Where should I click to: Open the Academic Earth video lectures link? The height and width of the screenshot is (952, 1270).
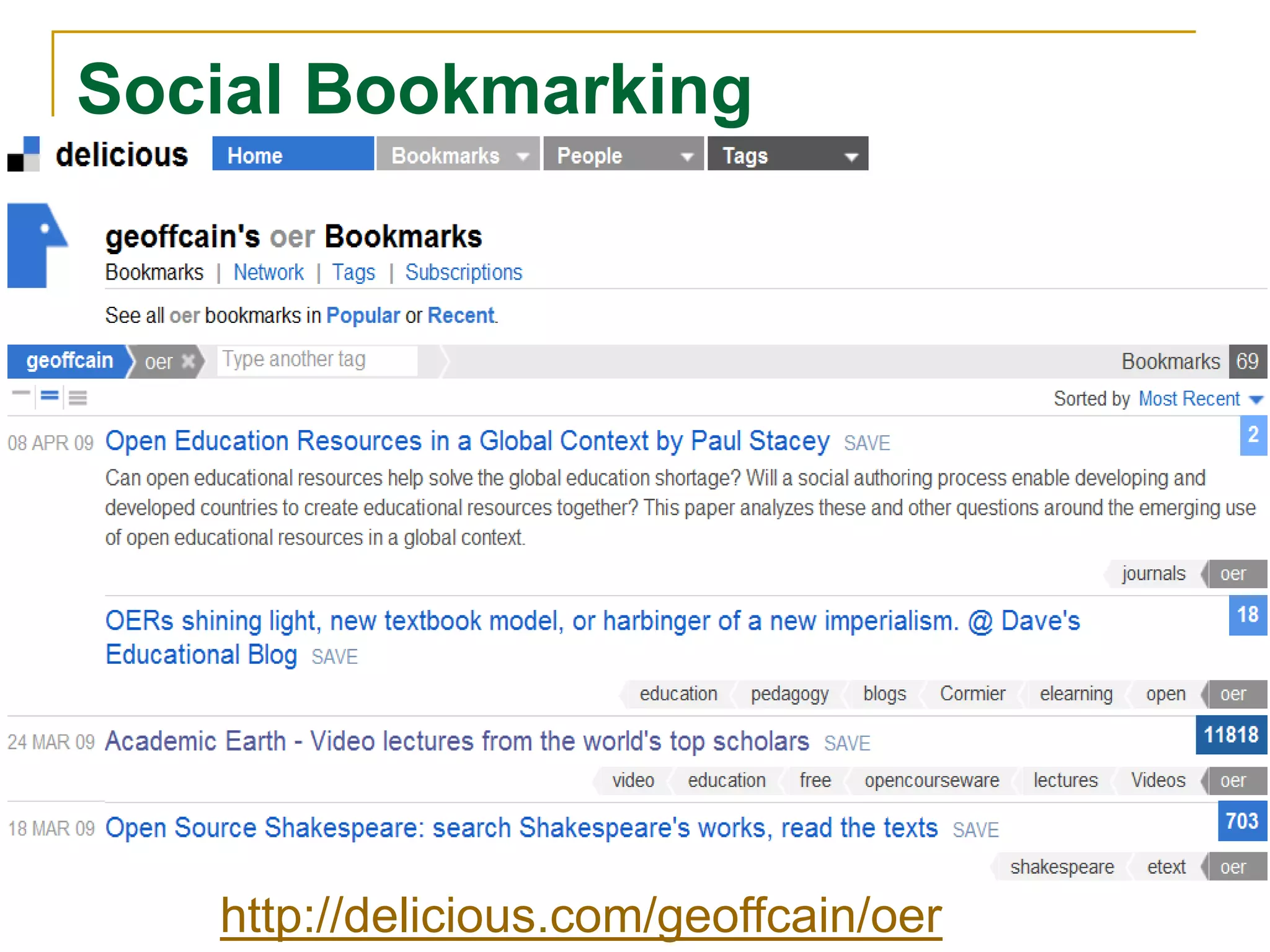(457, 741)
